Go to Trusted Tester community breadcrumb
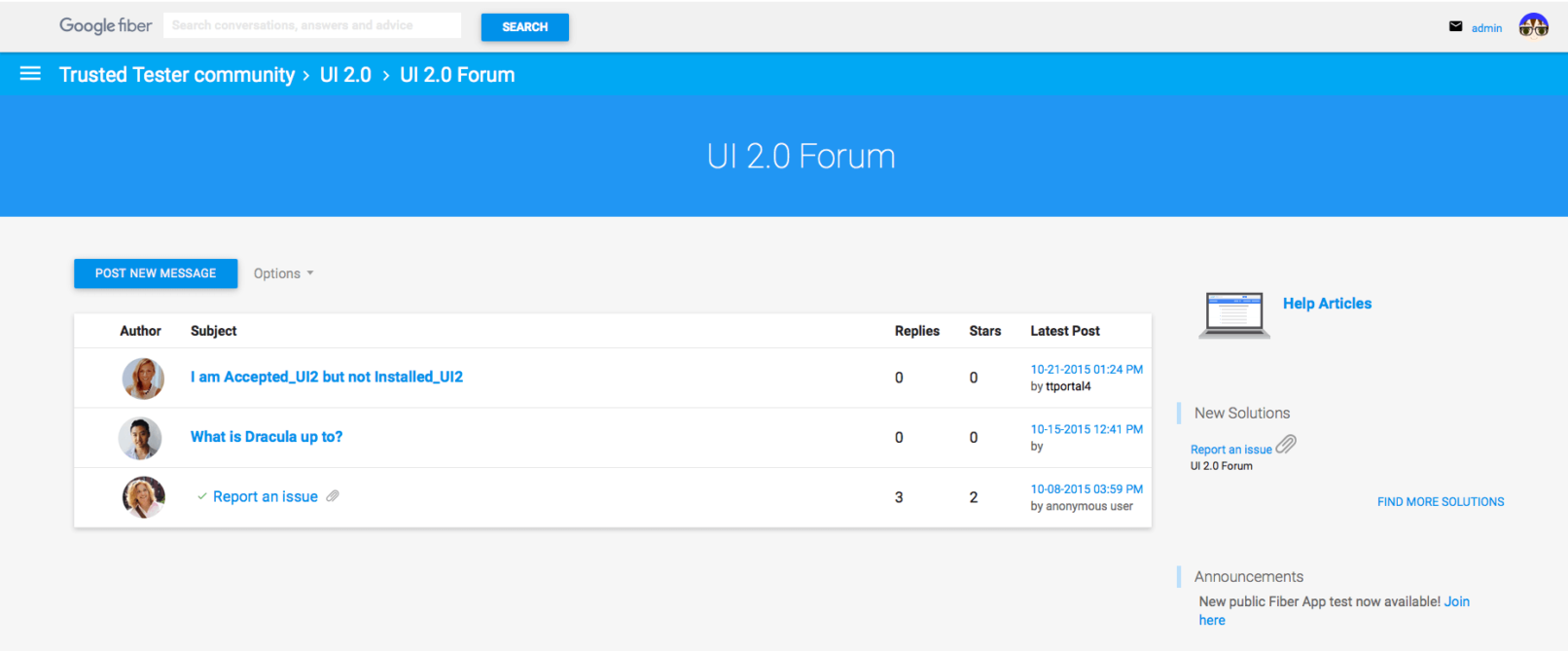 pyautogui.click(x=176, y=75)
